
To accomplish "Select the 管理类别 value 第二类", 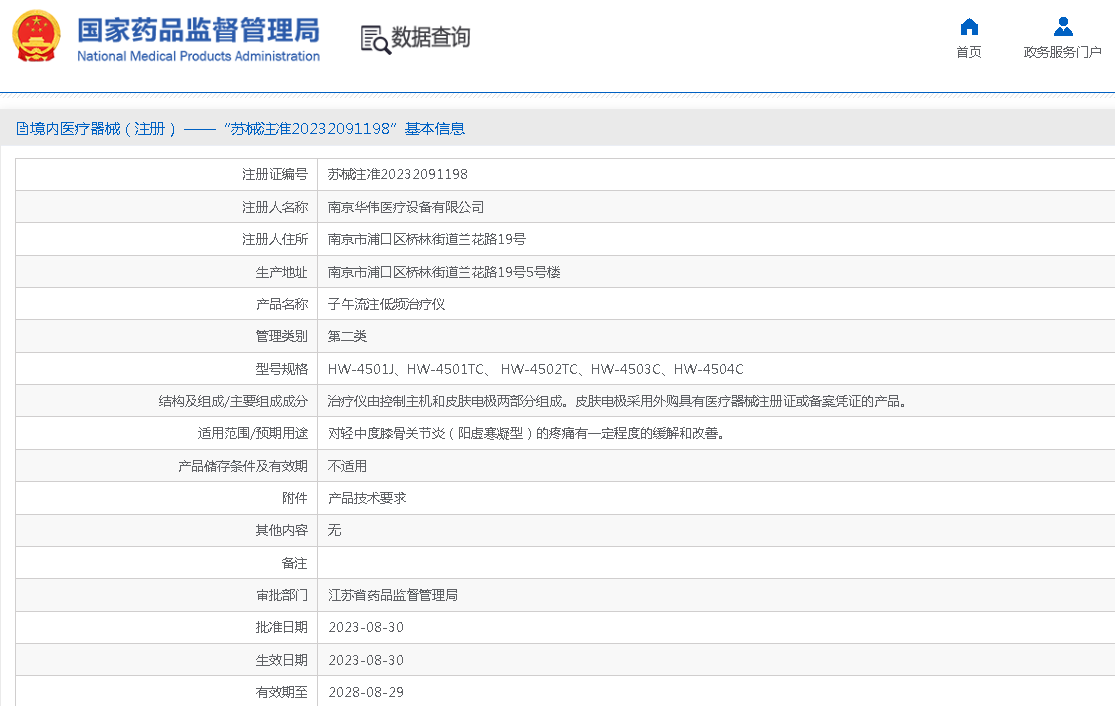I will click(x=347, y=336).
